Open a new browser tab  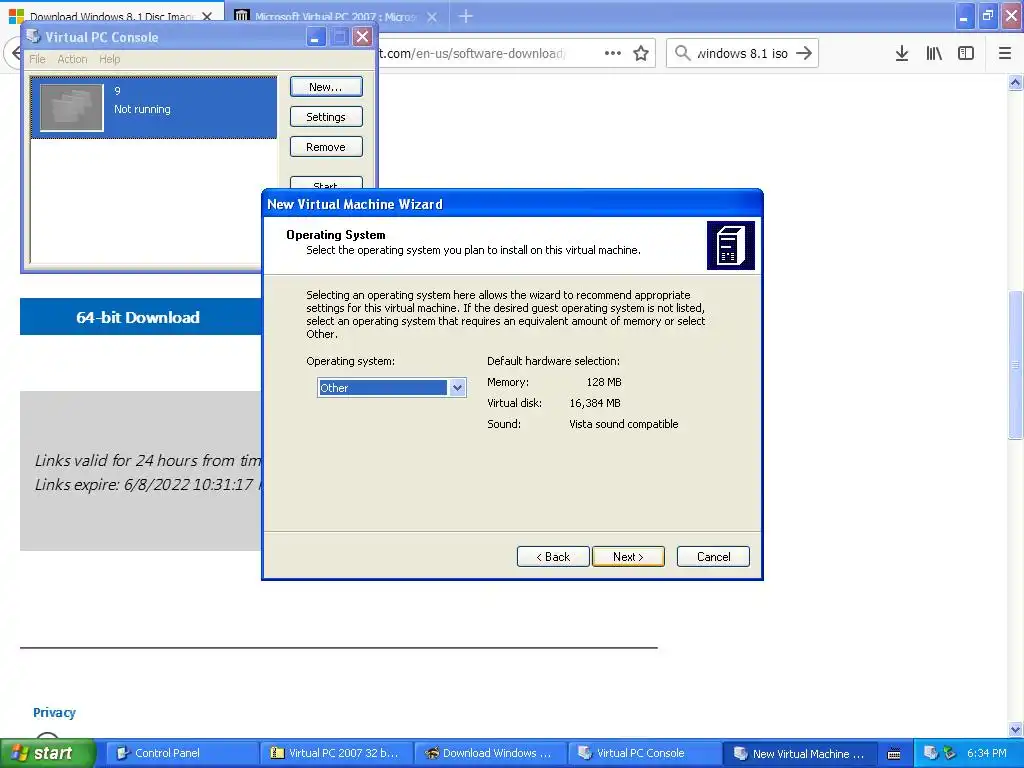pyautogui.click(x=466, y=16)
